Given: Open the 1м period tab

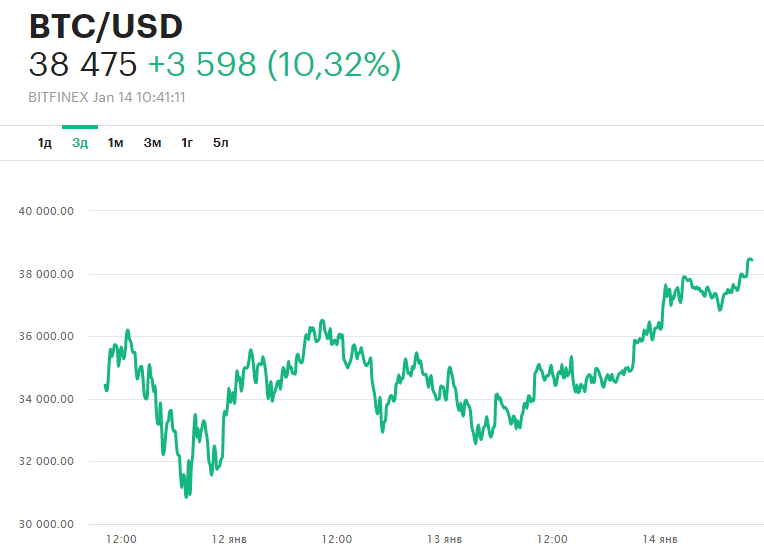Looking at the screenshot, I should pos(116,143).
